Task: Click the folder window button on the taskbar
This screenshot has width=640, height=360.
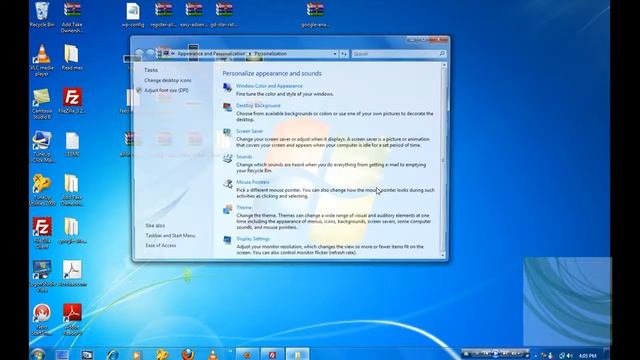Action: tap(297, 354)
